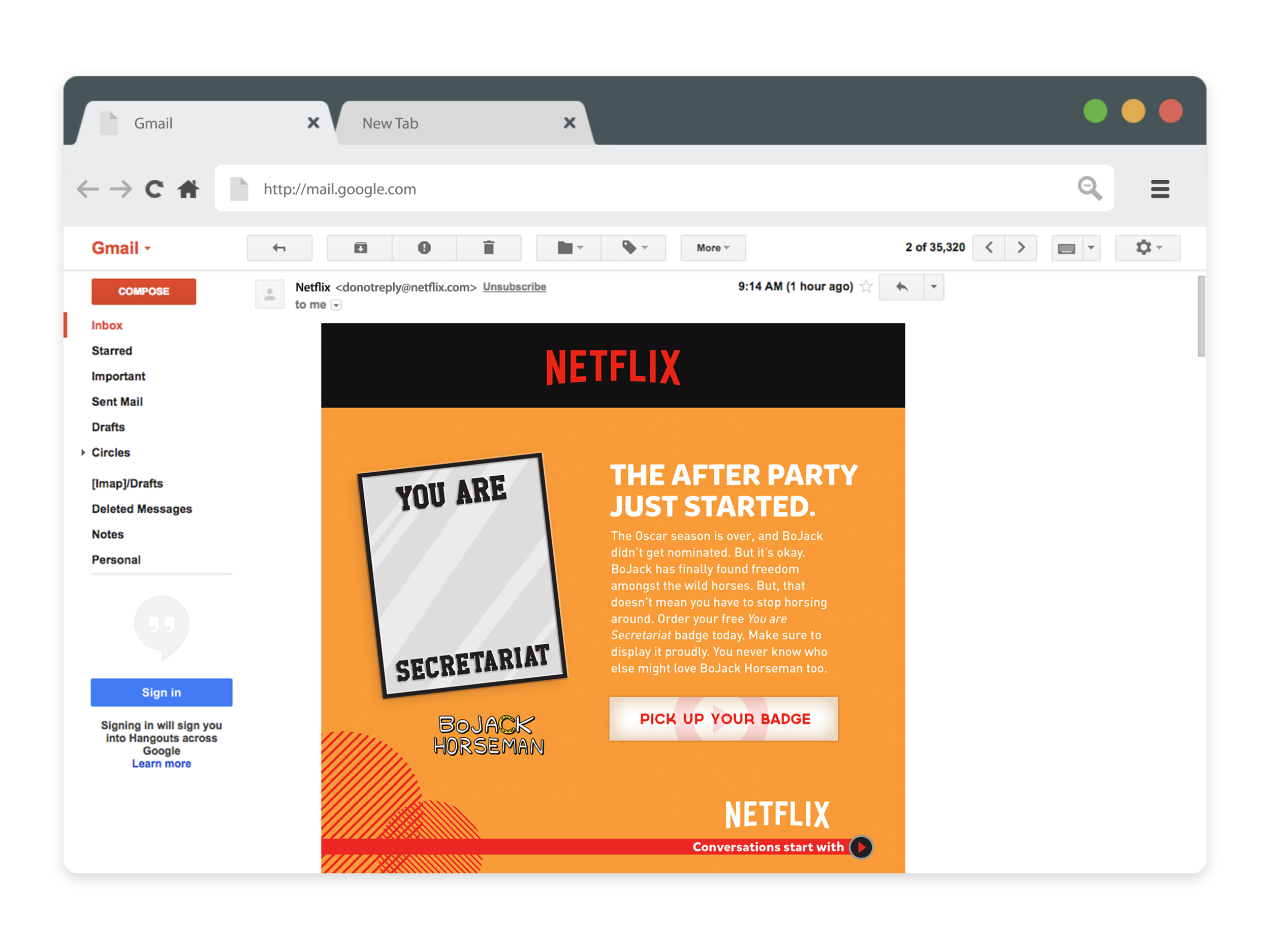This screenshot has width=1270, height=952.
Task: Open the Drafts folder
Action: point(108,427)
